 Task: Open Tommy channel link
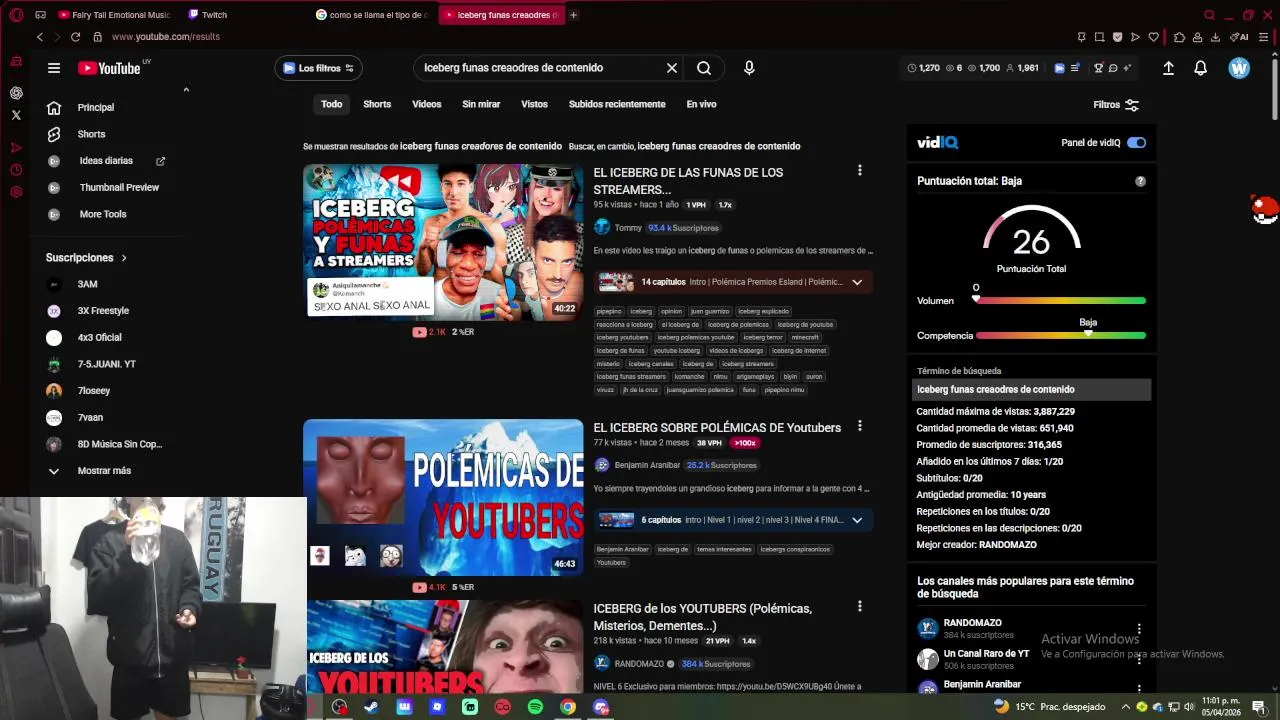click(x=628, y=228)
